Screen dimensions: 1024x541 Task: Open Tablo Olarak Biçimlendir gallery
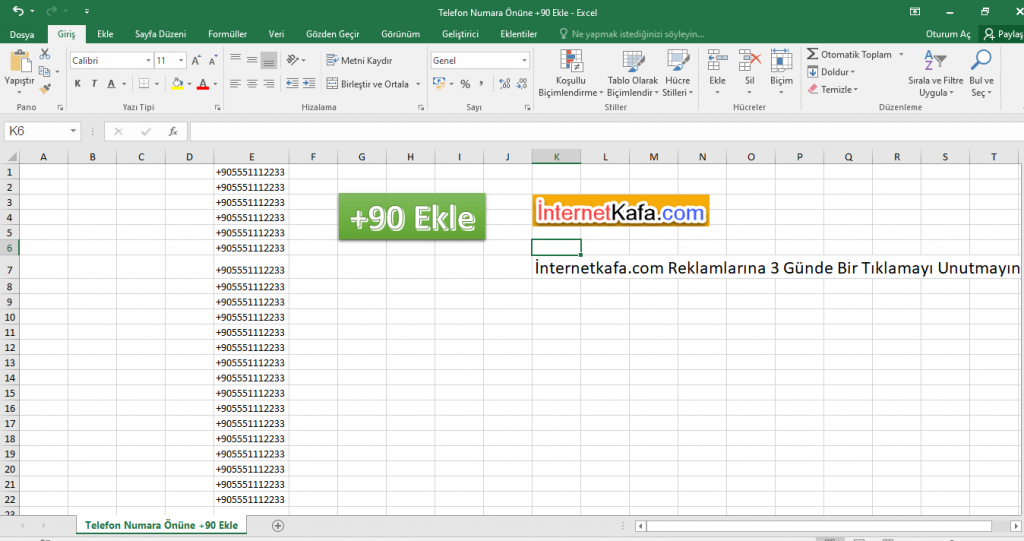(632, 73)
